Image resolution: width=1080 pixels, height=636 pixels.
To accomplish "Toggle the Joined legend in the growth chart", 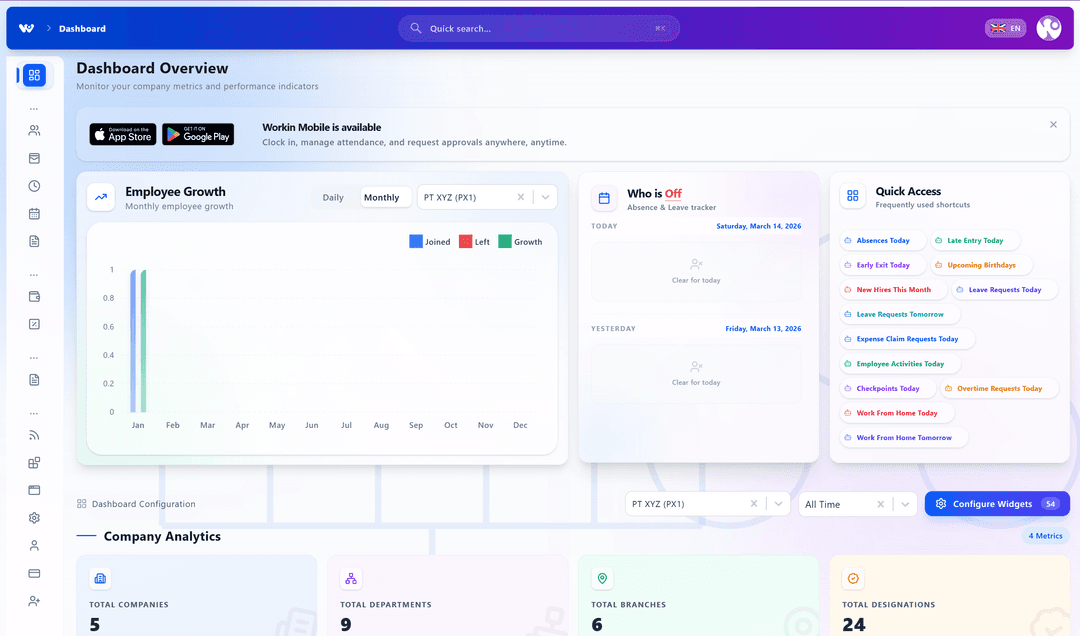I will click(x=430, y=241).
